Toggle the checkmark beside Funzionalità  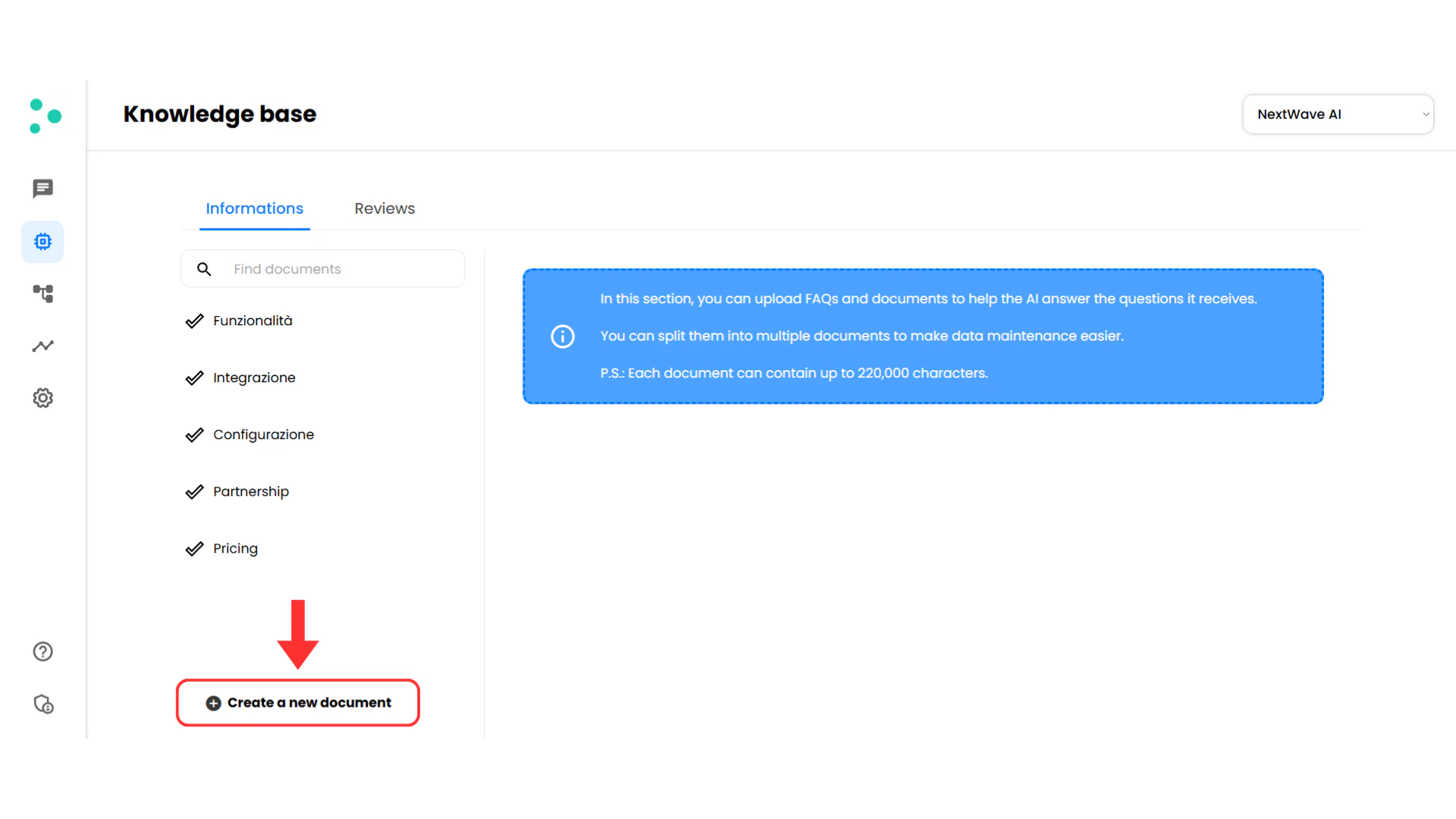point(195,320)
